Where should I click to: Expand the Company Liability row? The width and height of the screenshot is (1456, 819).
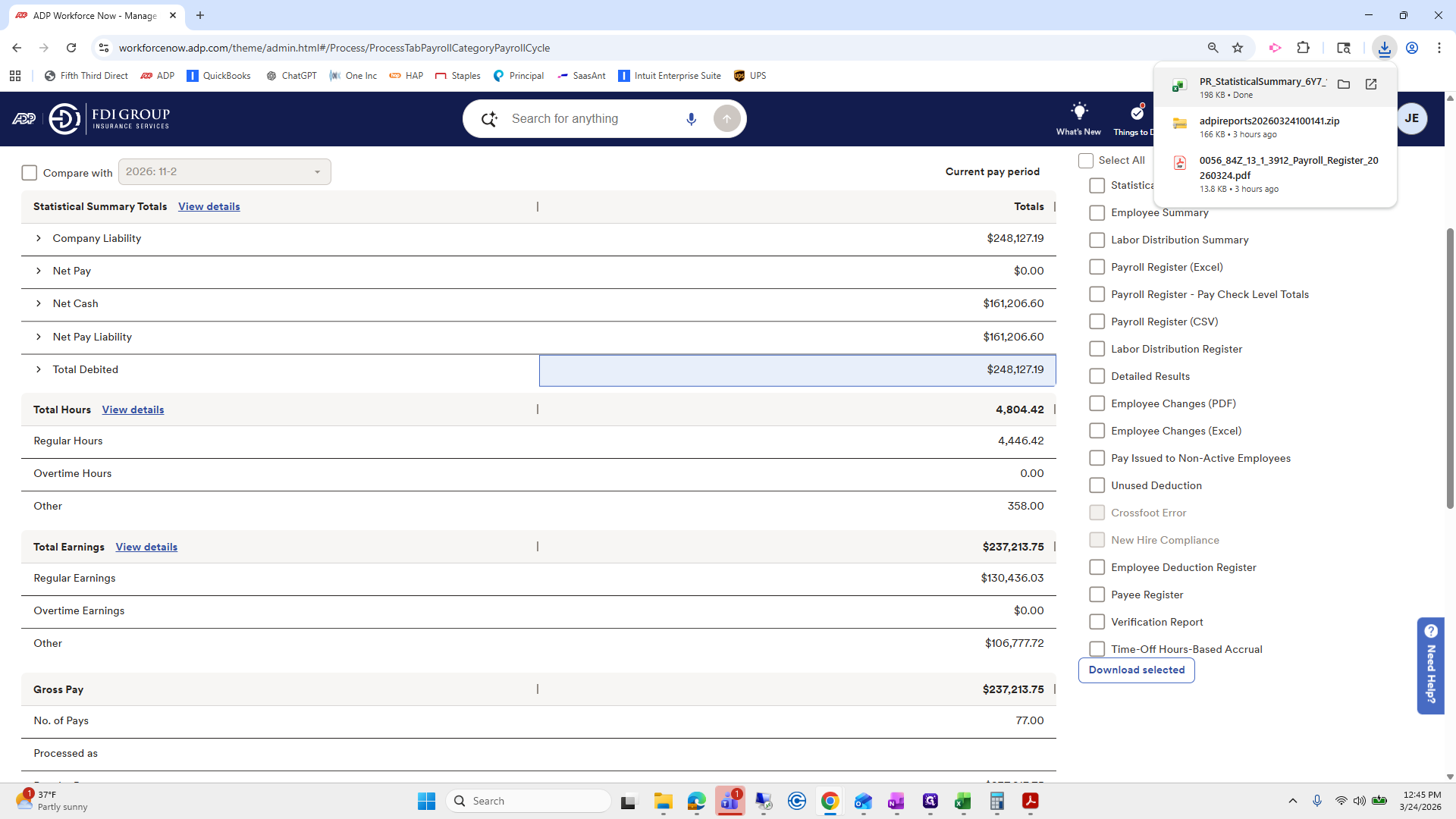(39, 238)
